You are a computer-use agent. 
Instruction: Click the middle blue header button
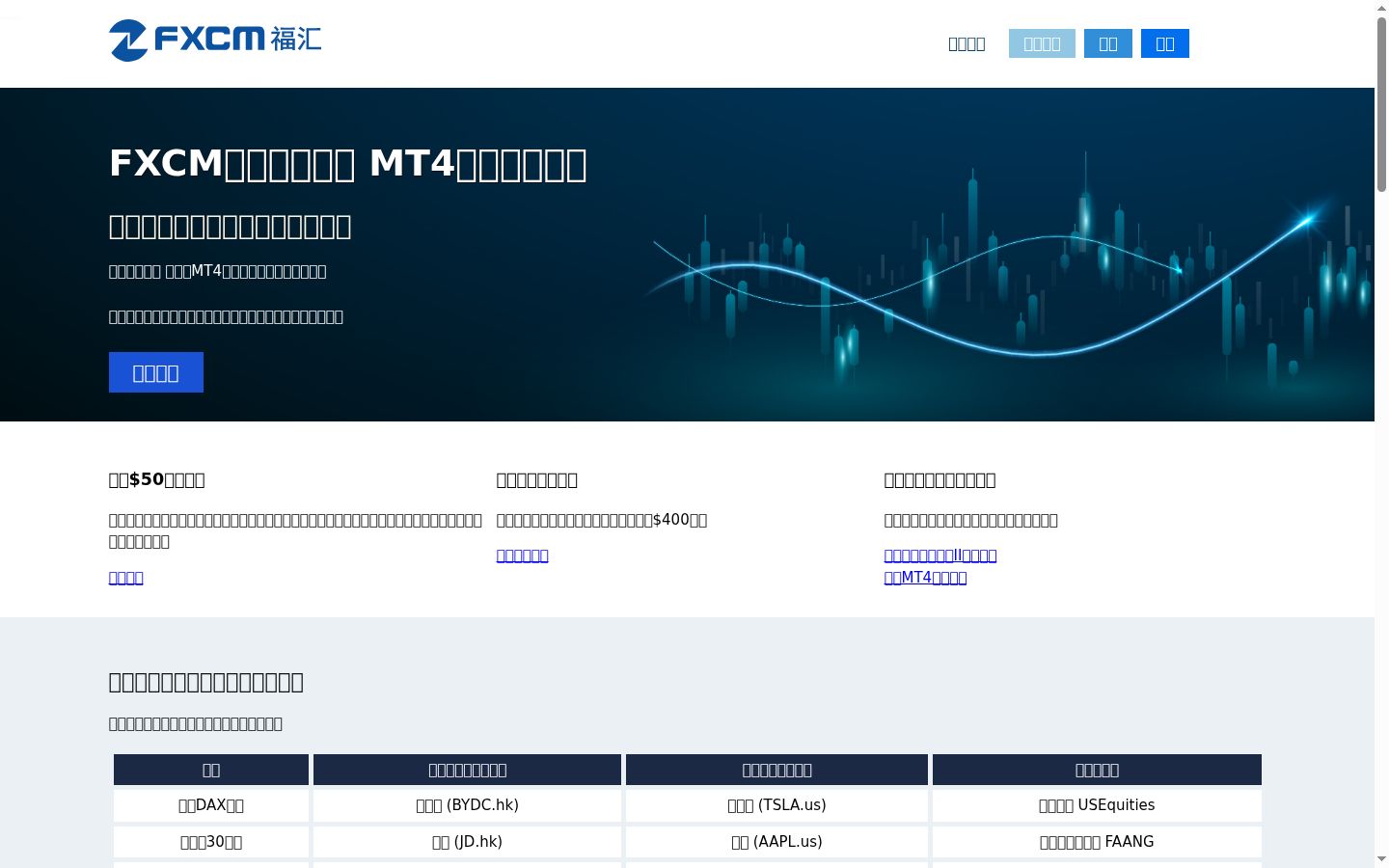click(1108, 43)
